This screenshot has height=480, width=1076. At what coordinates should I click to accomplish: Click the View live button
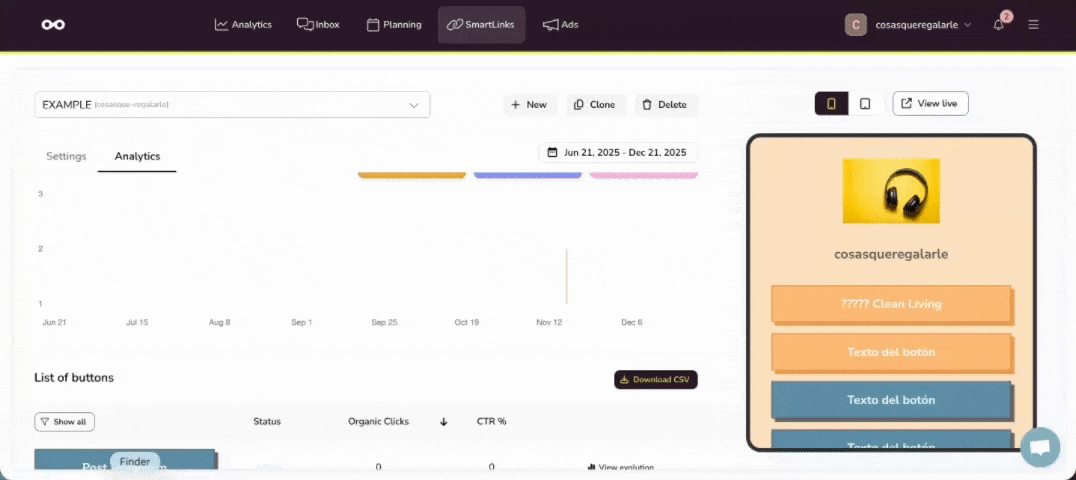tap(930, 103)
